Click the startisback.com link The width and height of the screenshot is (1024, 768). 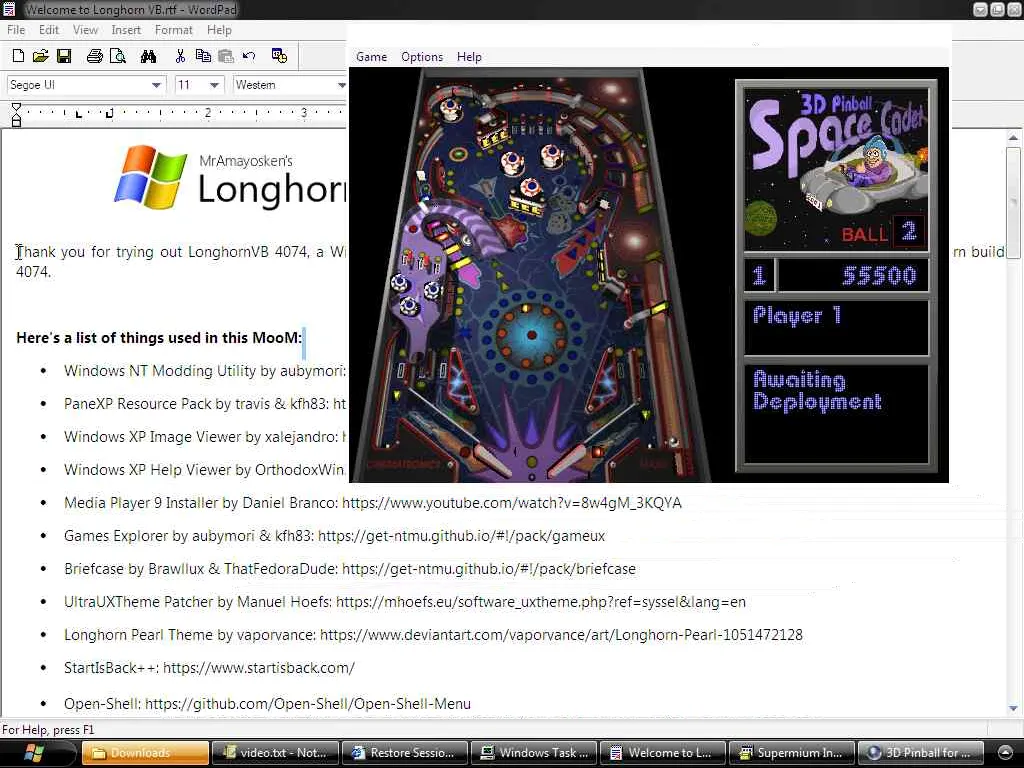259,668
